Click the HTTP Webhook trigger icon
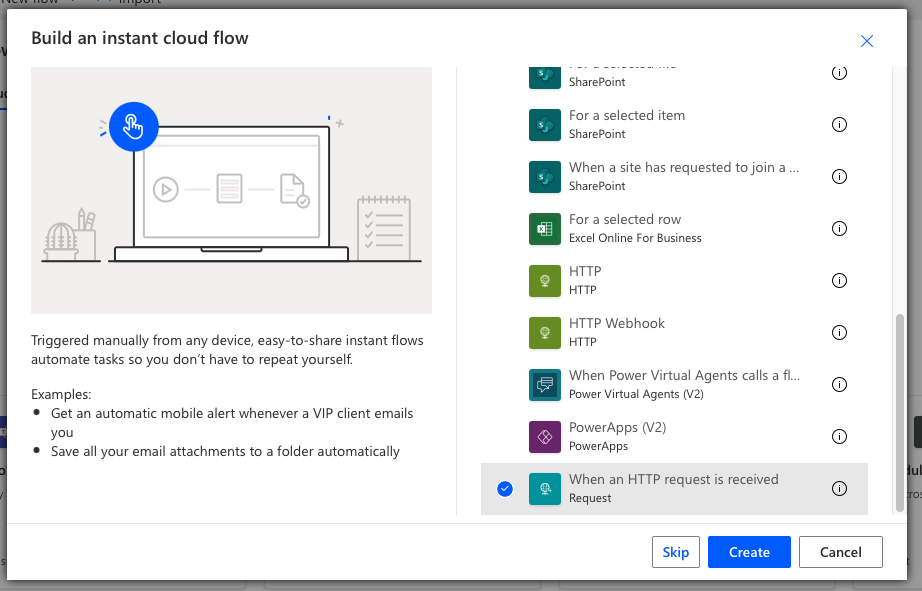 (544, 333)
